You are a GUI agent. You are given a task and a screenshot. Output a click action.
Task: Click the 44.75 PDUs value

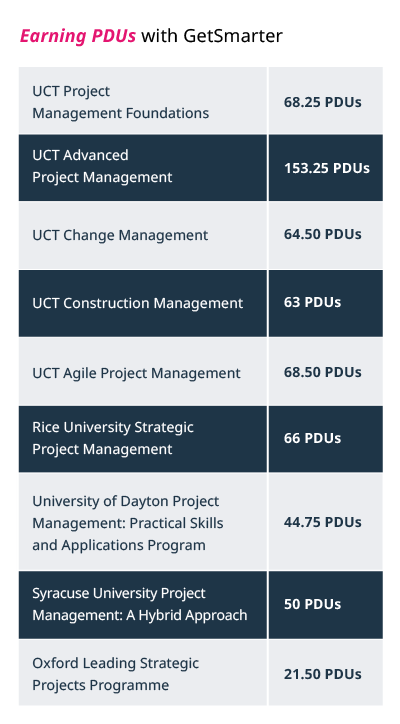click(x=322, y=522)
